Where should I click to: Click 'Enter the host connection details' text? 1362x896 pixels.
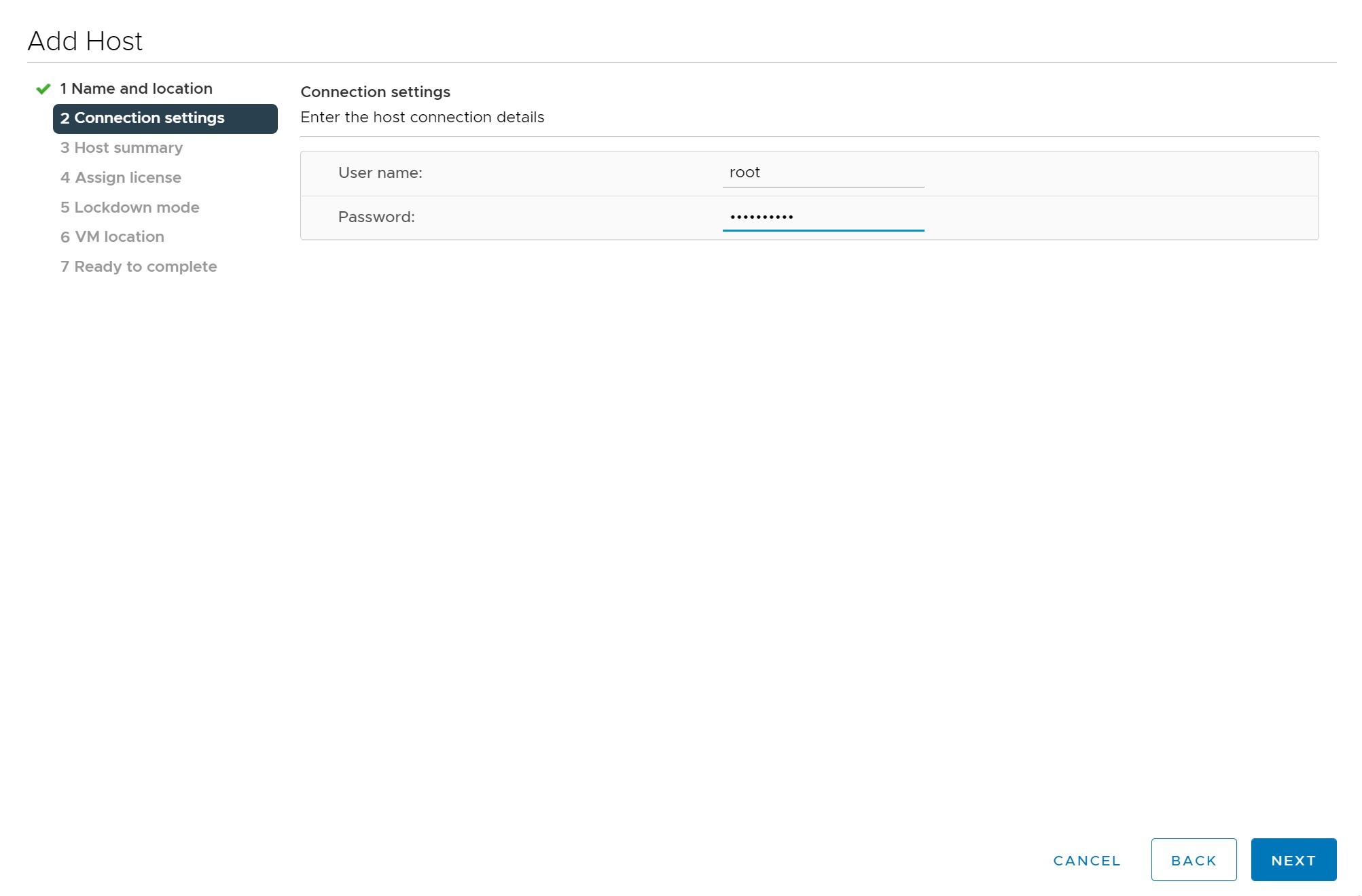pyautogui.click(x=422, y=118)
